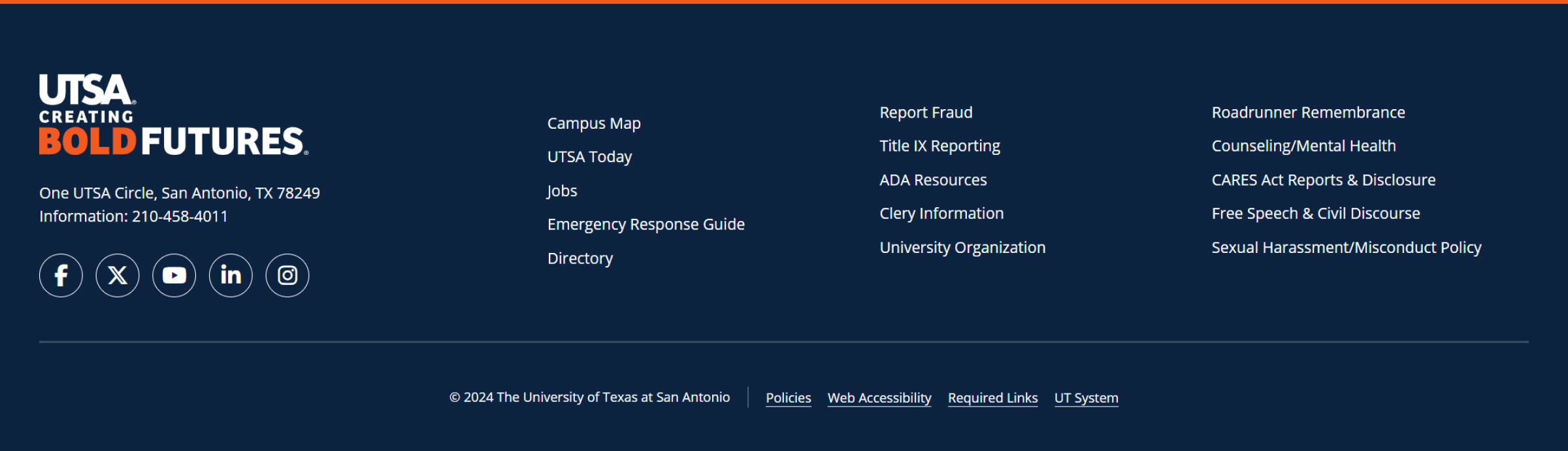View ADA Resources
This screenshot has height=451, width=1568.
[x=933, y=180]
